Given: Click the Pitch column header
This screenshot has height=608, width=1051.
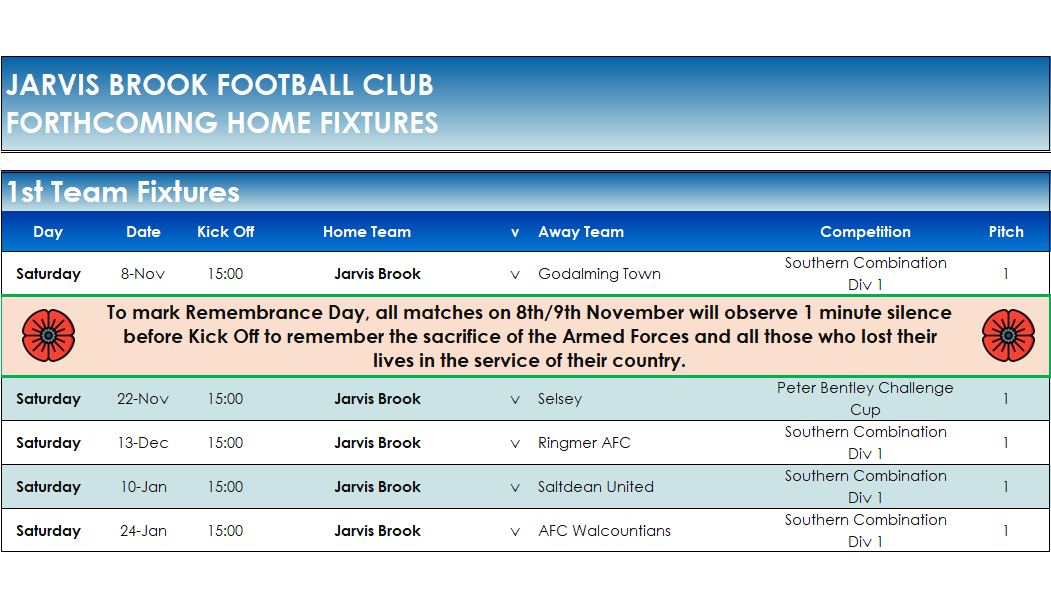Looking at the screenshot, I should [x=1006, y=232].
